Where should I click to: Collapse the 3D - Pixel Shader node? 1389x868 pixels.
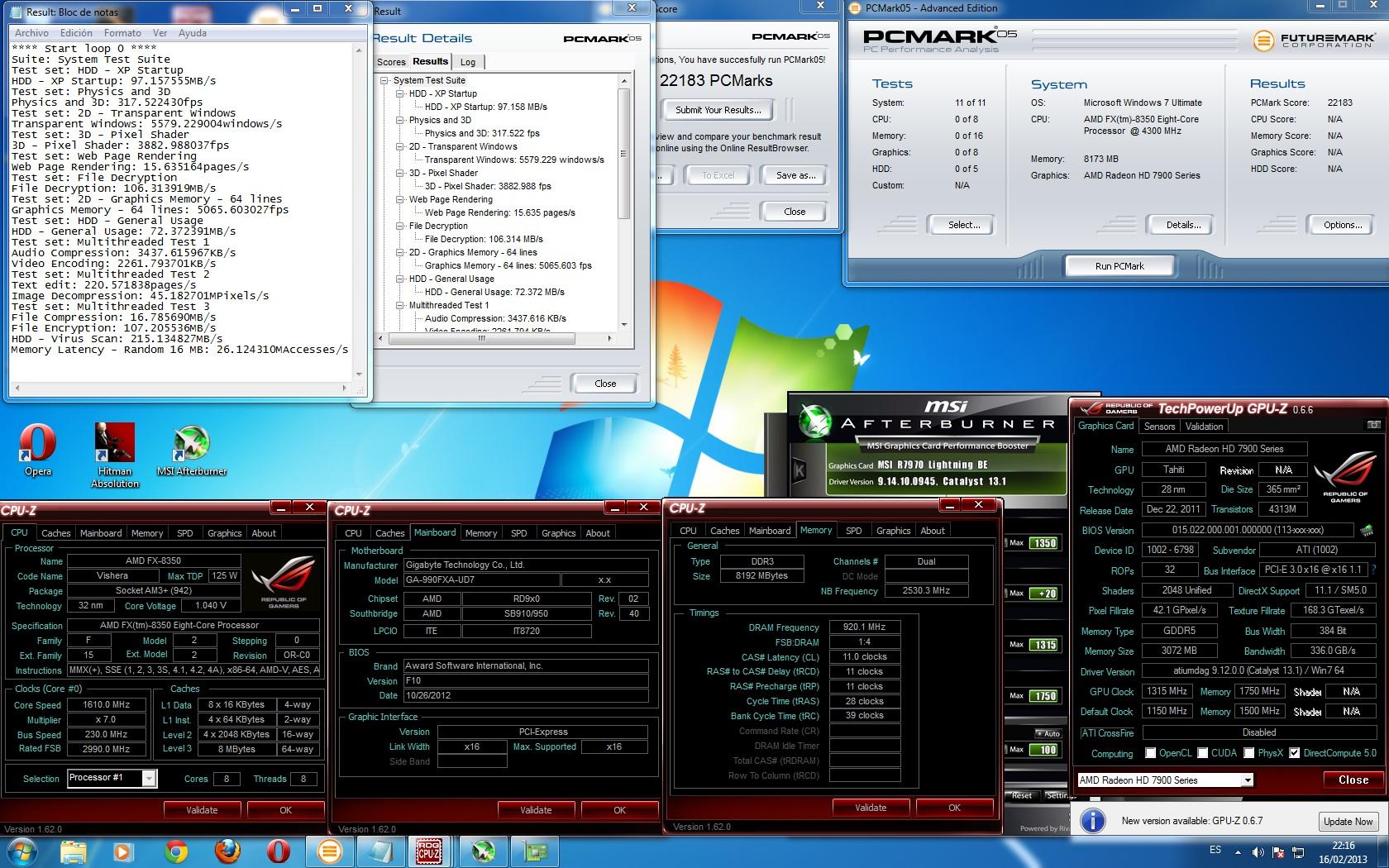[x=400, y=173]
